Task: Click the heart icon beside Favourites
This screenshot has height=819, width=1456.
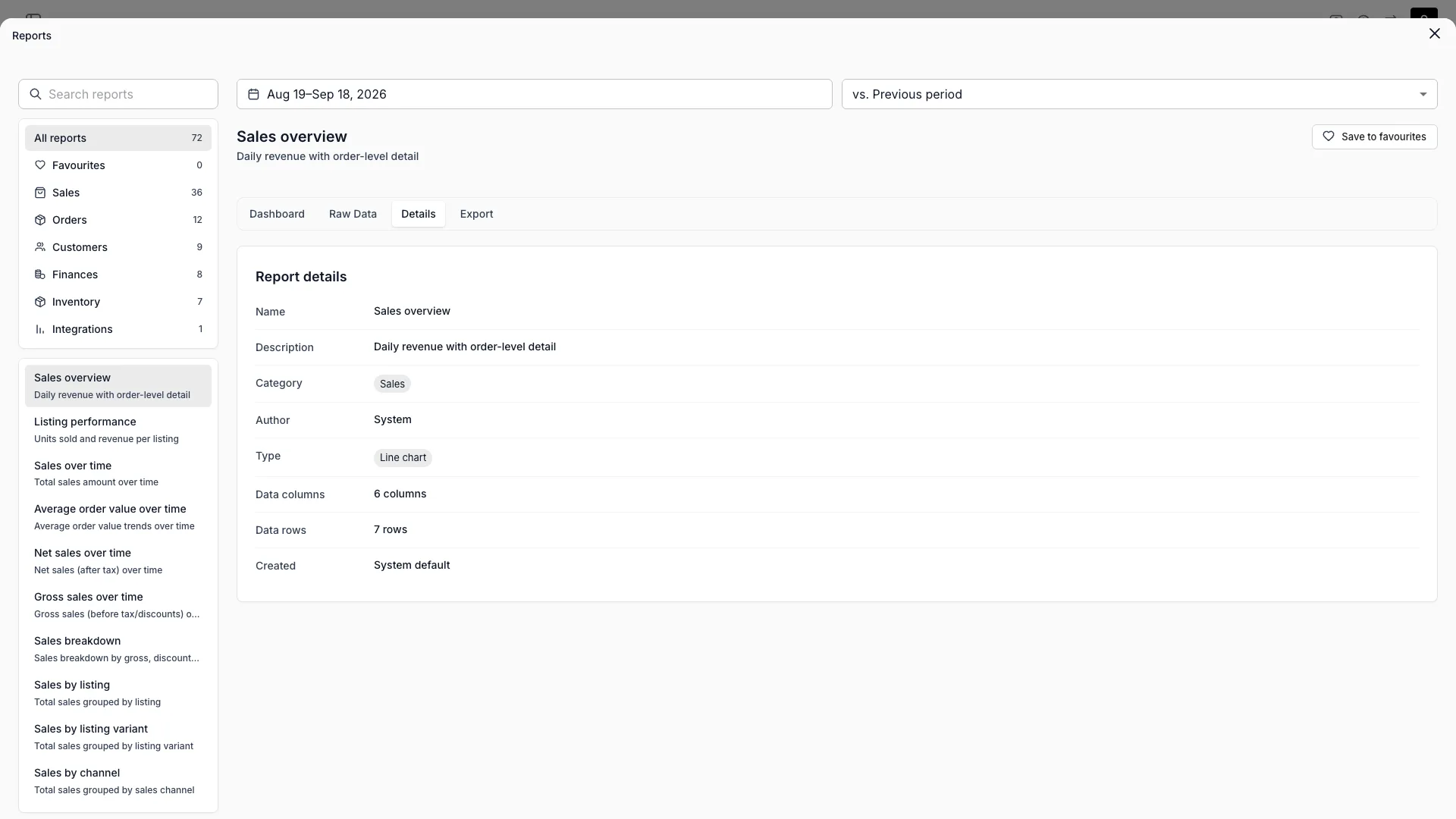Action: pyautogui.click(x=40, y=165)
